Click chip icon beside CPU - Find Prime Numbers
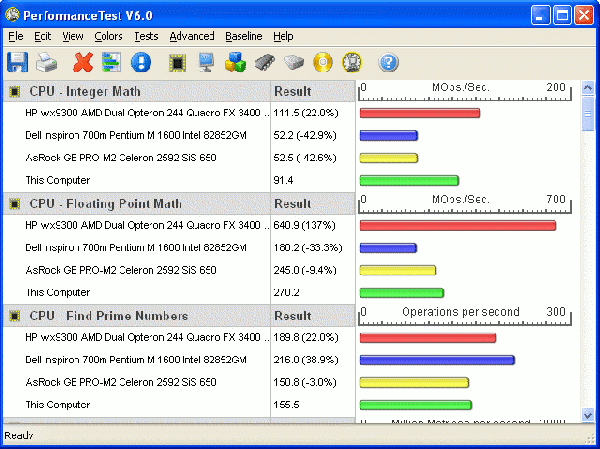Image resolution: width=600 pixels, height=449 pixels. (x=15, y=316)
